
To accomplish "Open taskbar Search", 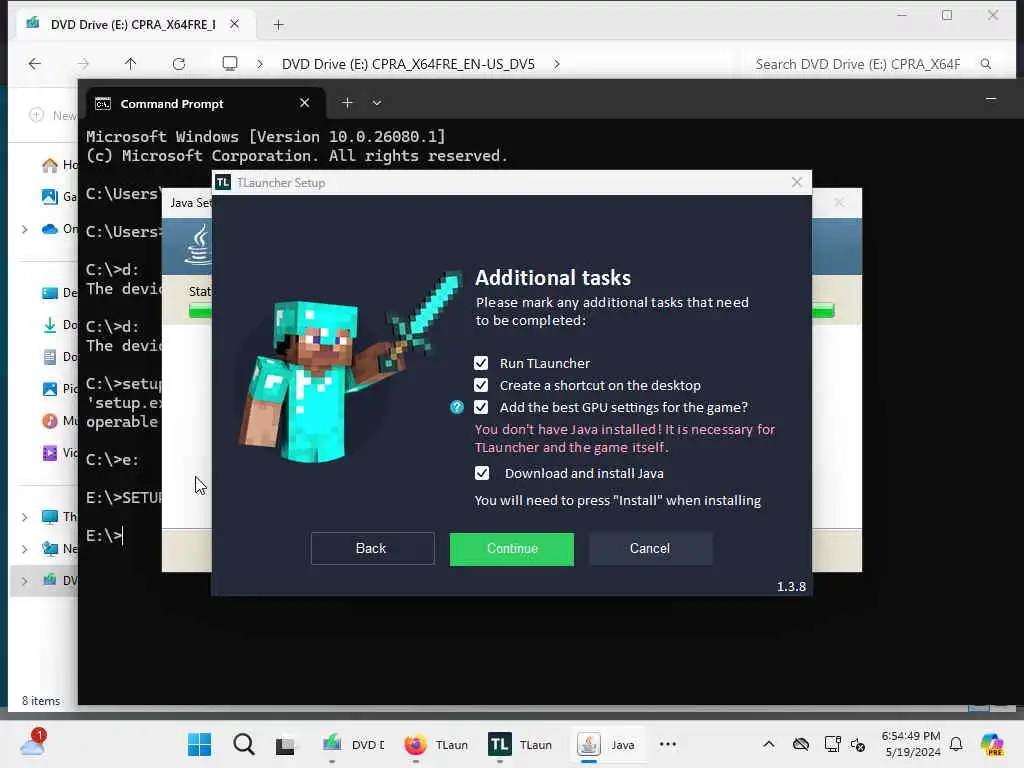I will (x=244, y=744).
